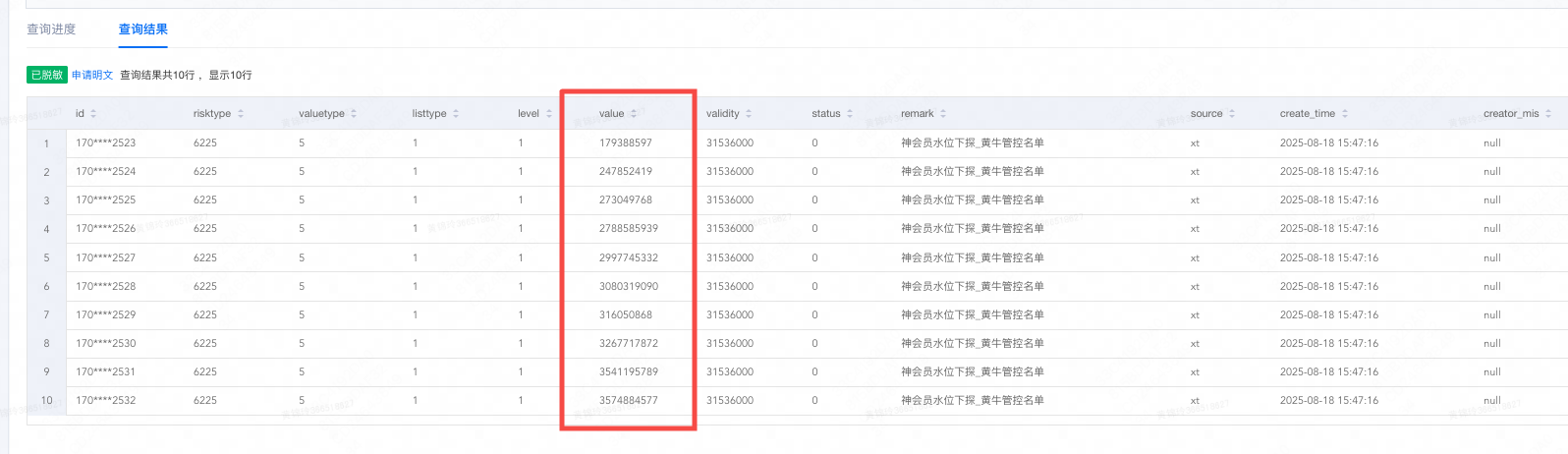Sort by the value column icon

634,114
